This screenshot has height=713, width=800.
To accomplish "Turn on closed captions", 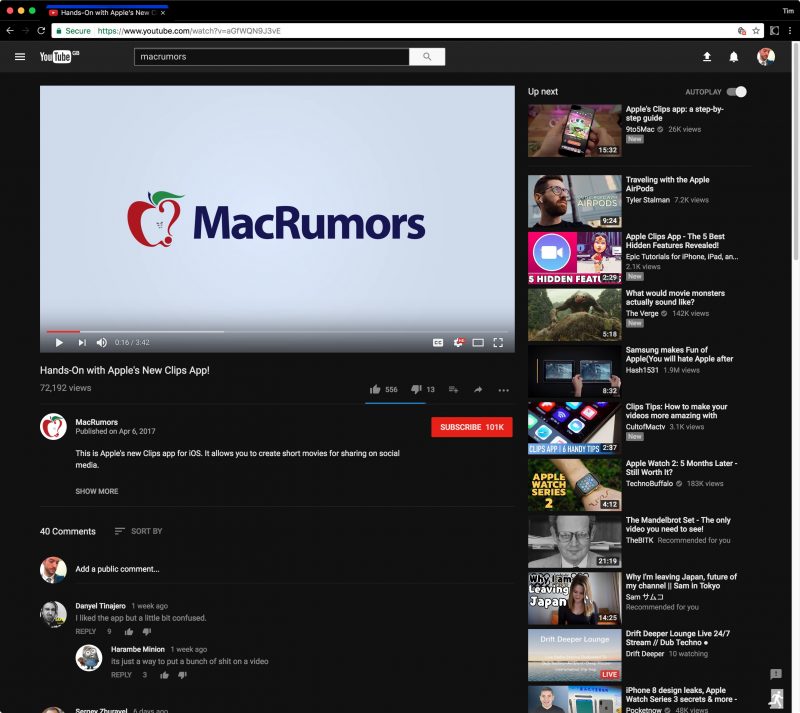I will [x=438, y=342].
